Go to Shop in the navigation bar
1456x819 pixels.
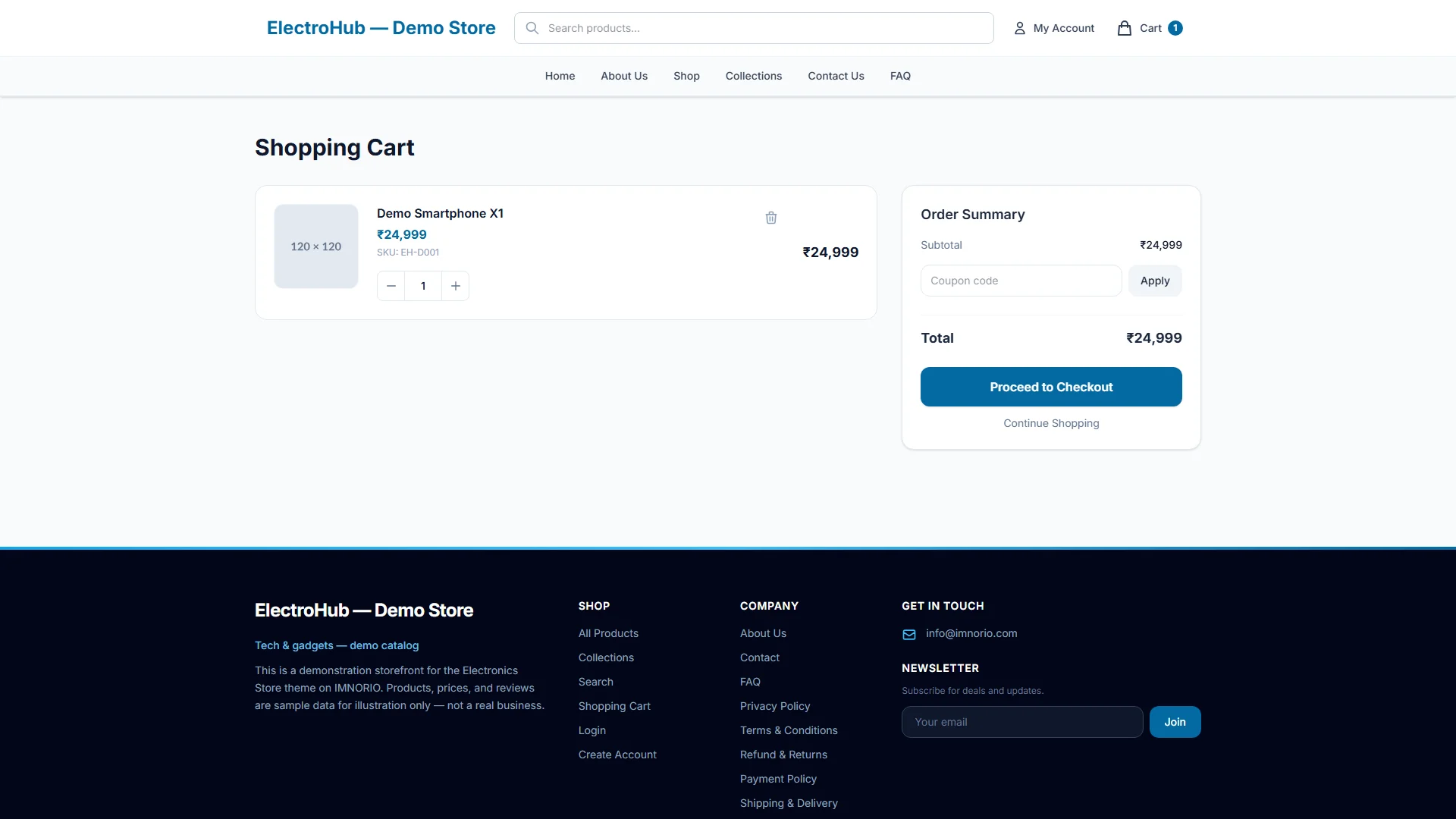point(686,76)
